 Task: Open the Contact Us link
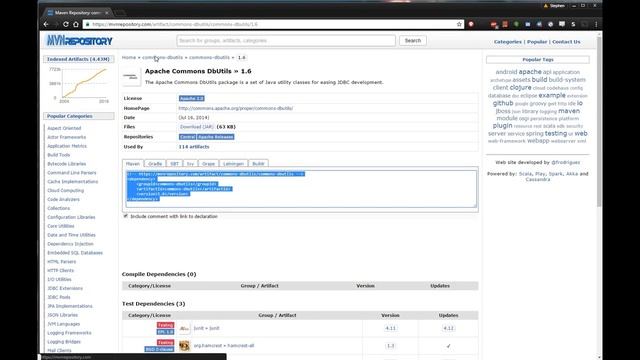(566, 42)
